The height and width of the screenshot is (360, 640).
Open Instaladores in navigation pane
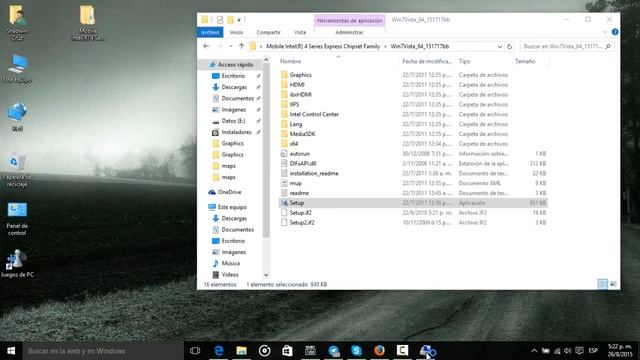236,132
